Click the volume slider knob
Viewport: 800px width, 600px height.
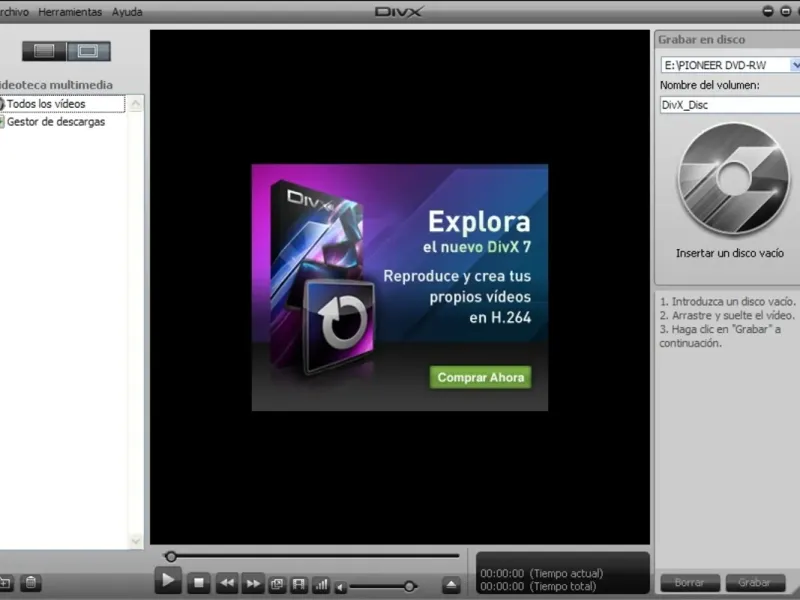click(x=409, y=587)
